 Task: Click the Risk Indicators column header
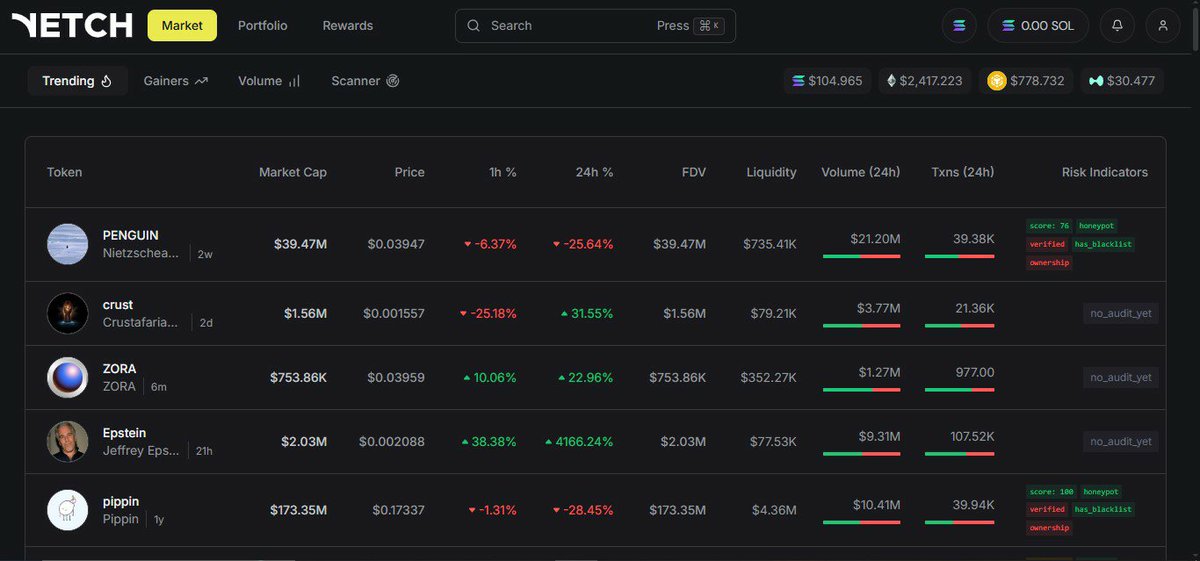[1105, 172]
